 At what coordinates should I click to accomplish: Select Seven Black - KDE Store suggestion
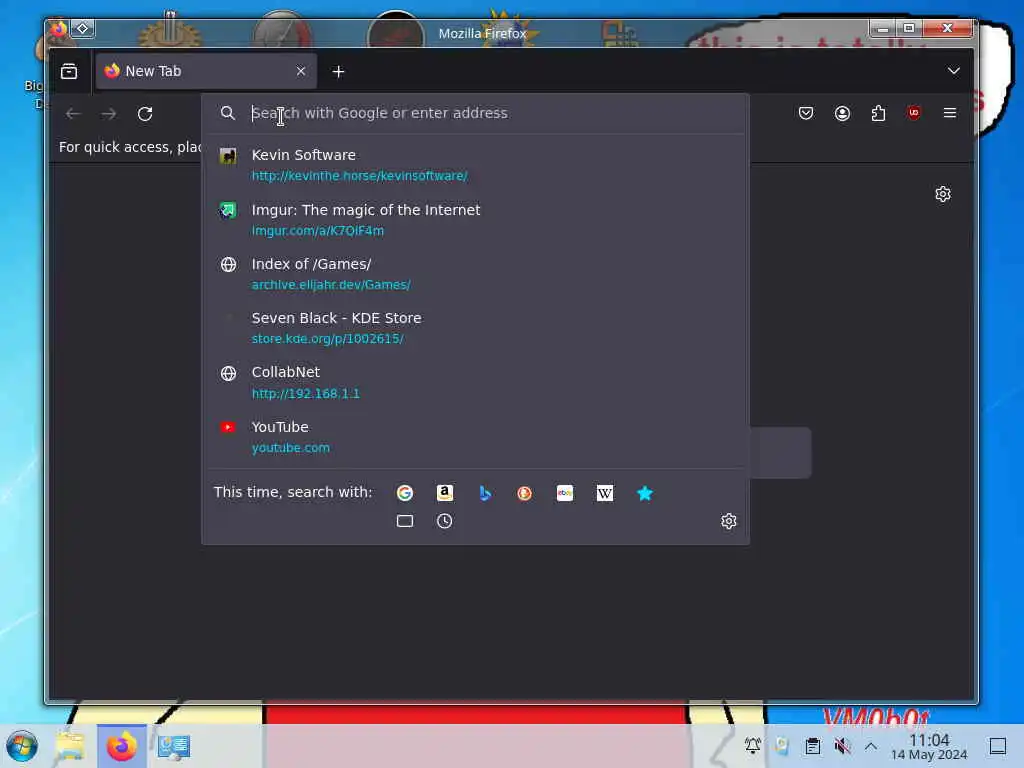[475, 328]
